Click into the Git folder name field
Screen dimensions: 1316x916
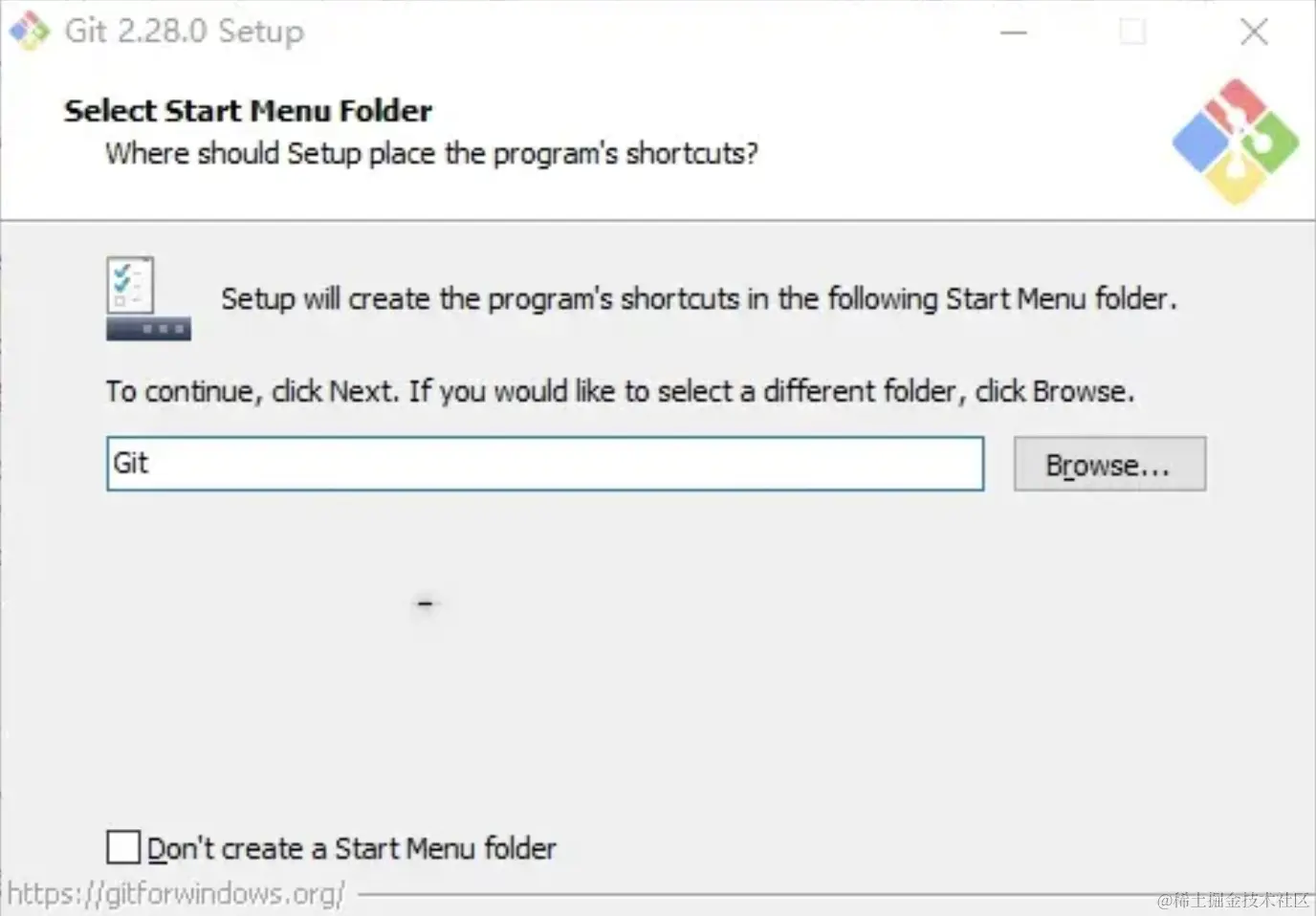(545, 464)
